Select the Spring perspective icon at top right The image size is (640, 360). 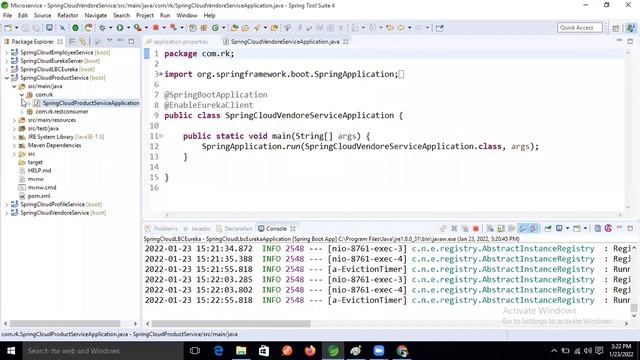click(x=631, y=28)
